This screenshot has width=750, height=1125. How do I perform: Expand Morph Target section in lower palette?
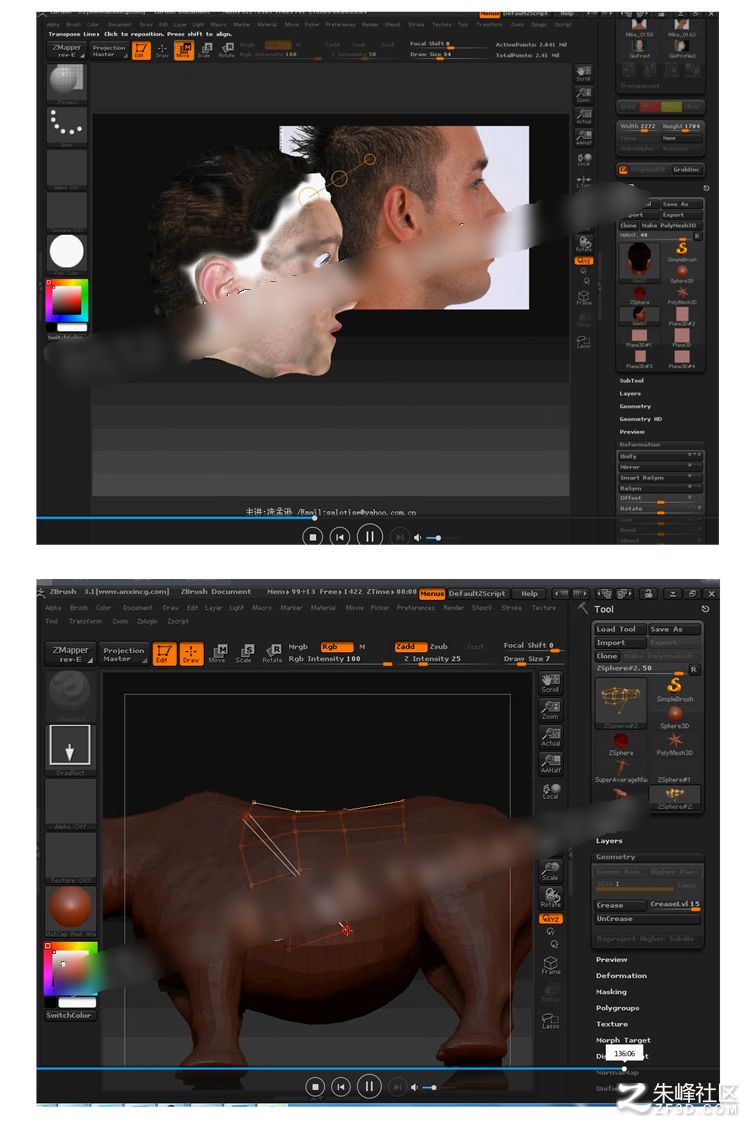pyautogui.click(x=623, y=1040)
